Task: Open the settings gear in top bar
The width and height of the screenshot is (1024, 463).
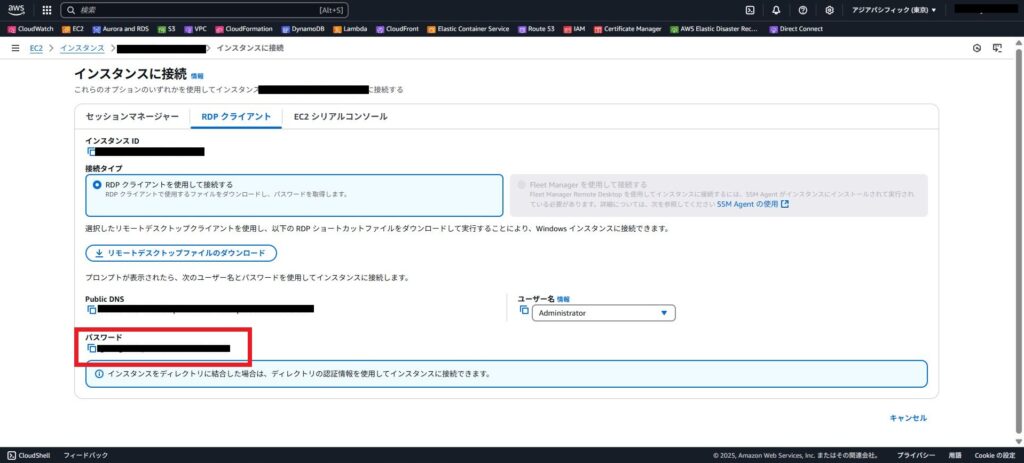Action: pos(829,10)
